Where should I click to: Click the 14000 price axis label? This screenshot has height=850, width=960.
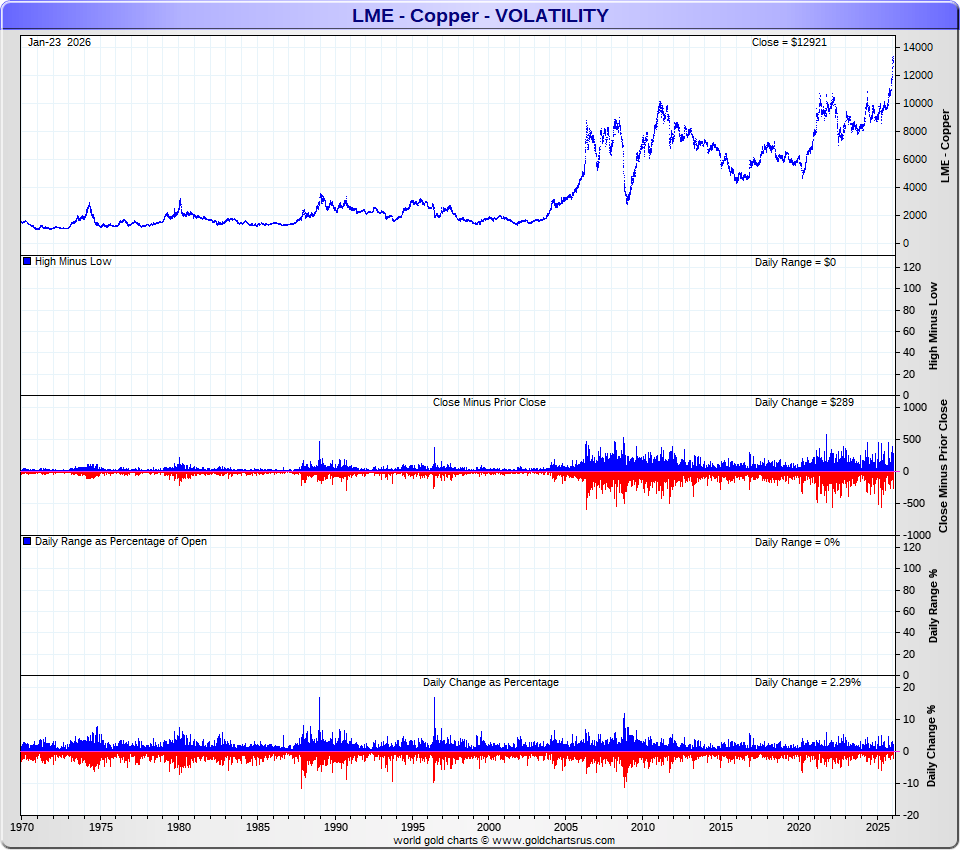click(918, 47)
